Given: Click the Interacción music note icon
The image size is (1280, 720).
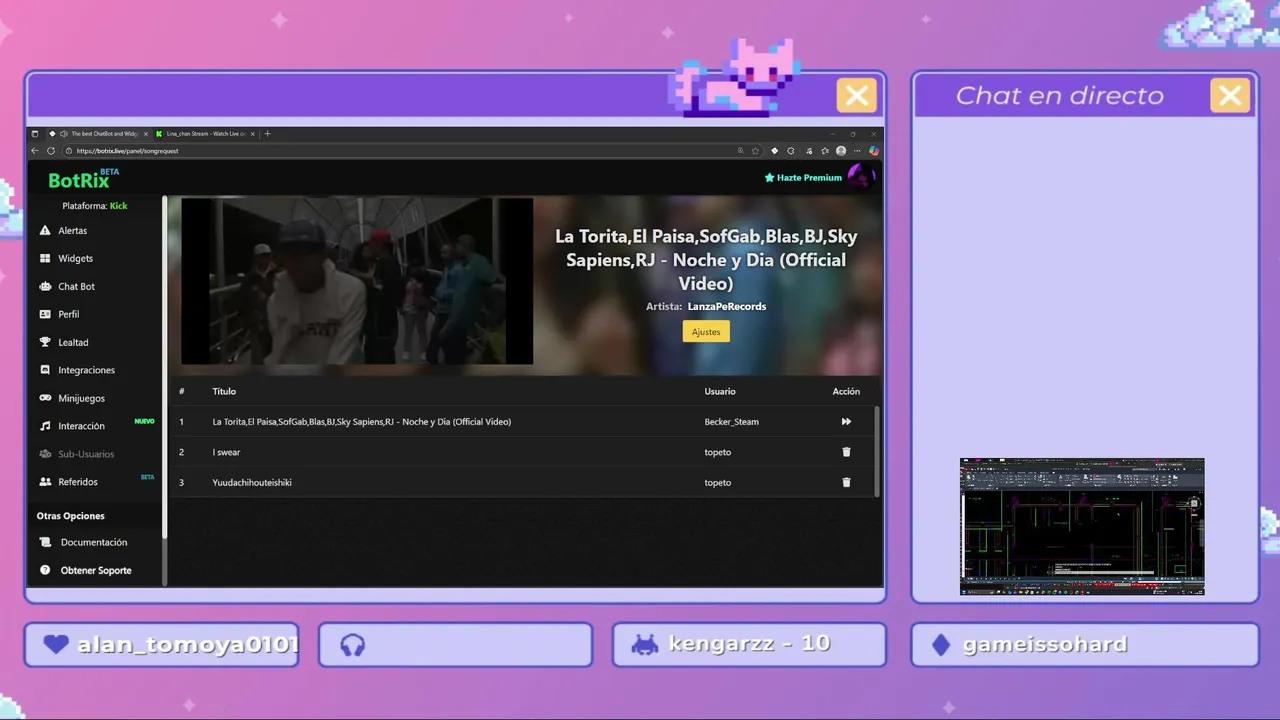Looking at the screenshot, I should coord(44,426).
